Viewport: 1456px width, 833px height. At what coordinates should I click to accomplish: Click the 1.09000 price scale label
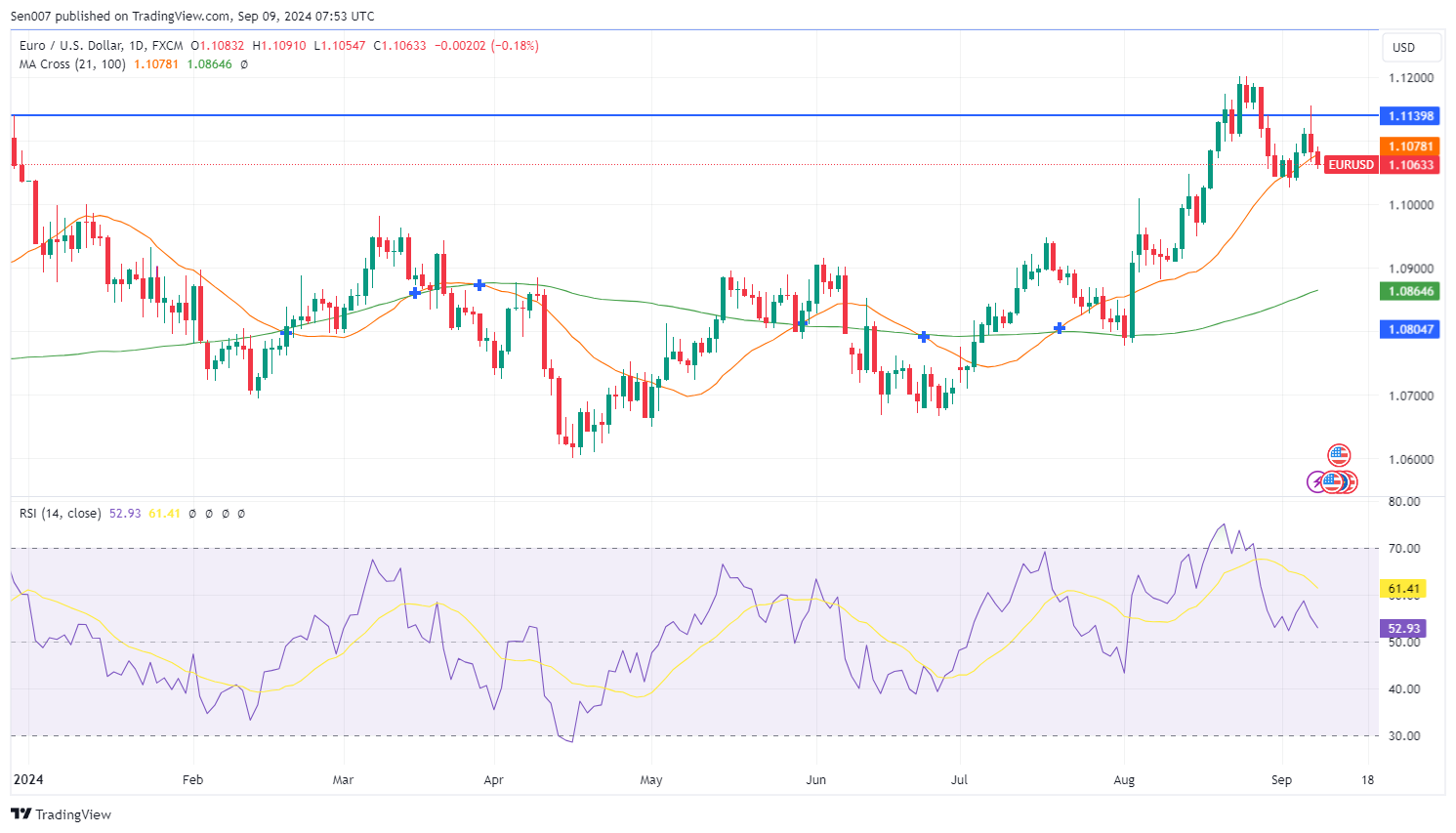(x=1411, y=269)
